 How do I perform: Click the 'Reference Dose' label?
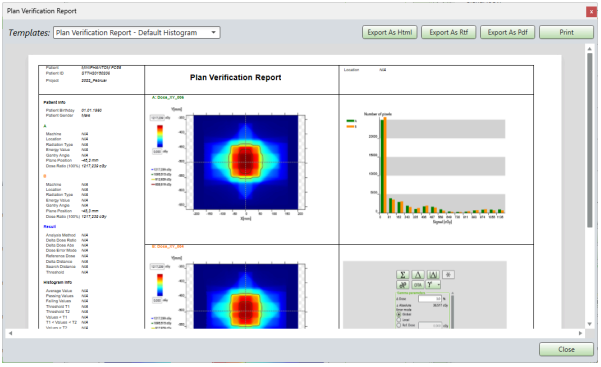pos(60,256)
